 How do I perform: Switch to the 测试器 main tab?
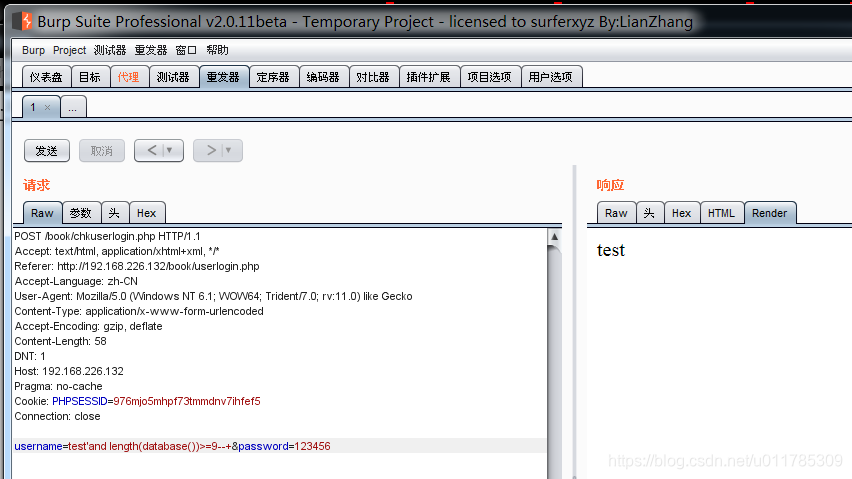click(173, 77)
